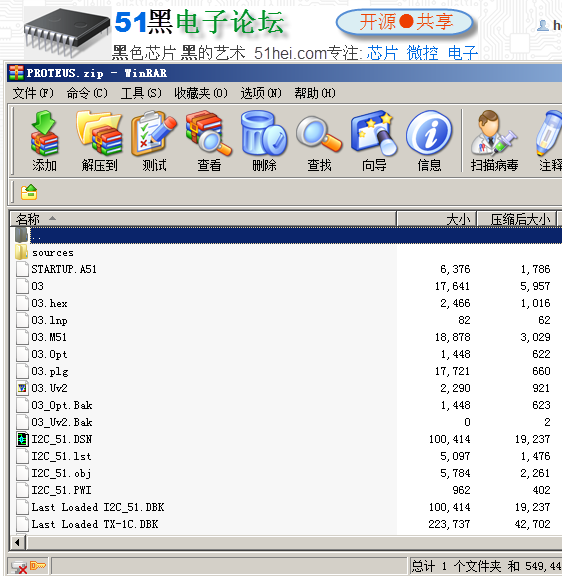Viewport: 562px width, 576px height.
Task: Select the I2C_51.lst file row
Action: tap(285, 456)
